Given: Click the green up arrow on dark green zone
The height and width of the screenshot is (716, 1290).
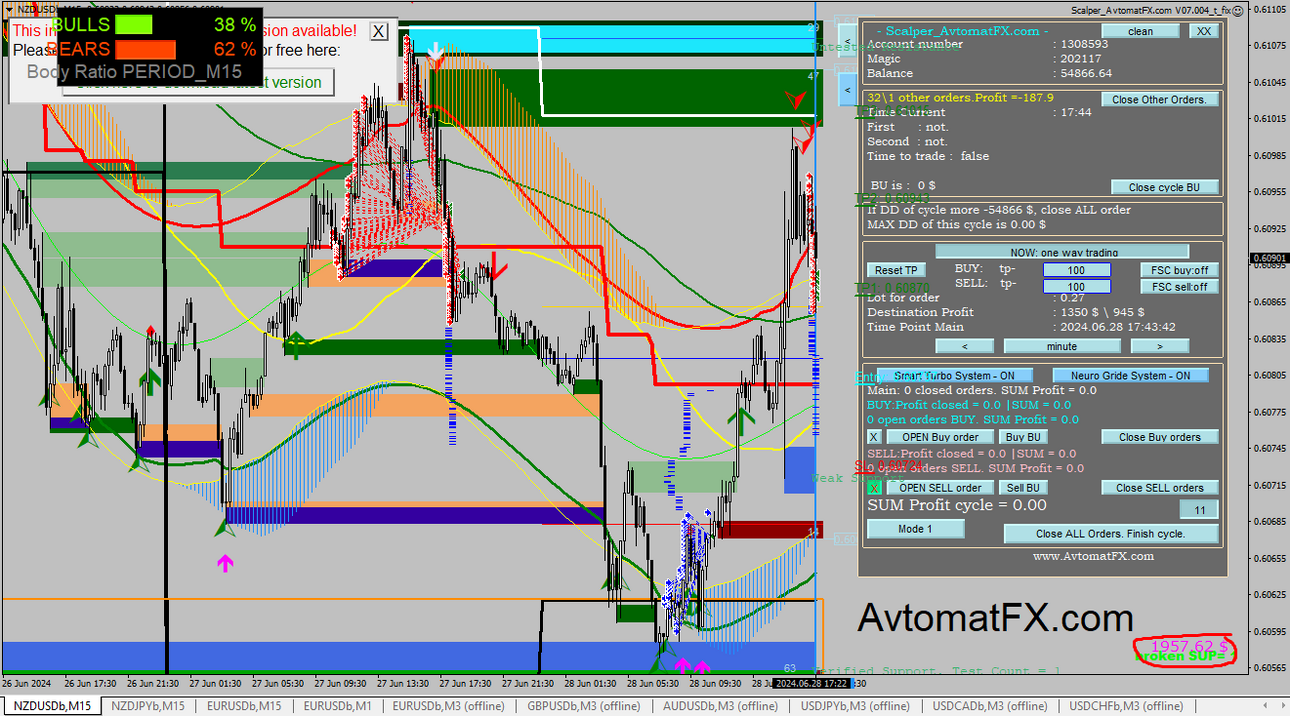Looking at the screenshot, I should coord(295,345).
